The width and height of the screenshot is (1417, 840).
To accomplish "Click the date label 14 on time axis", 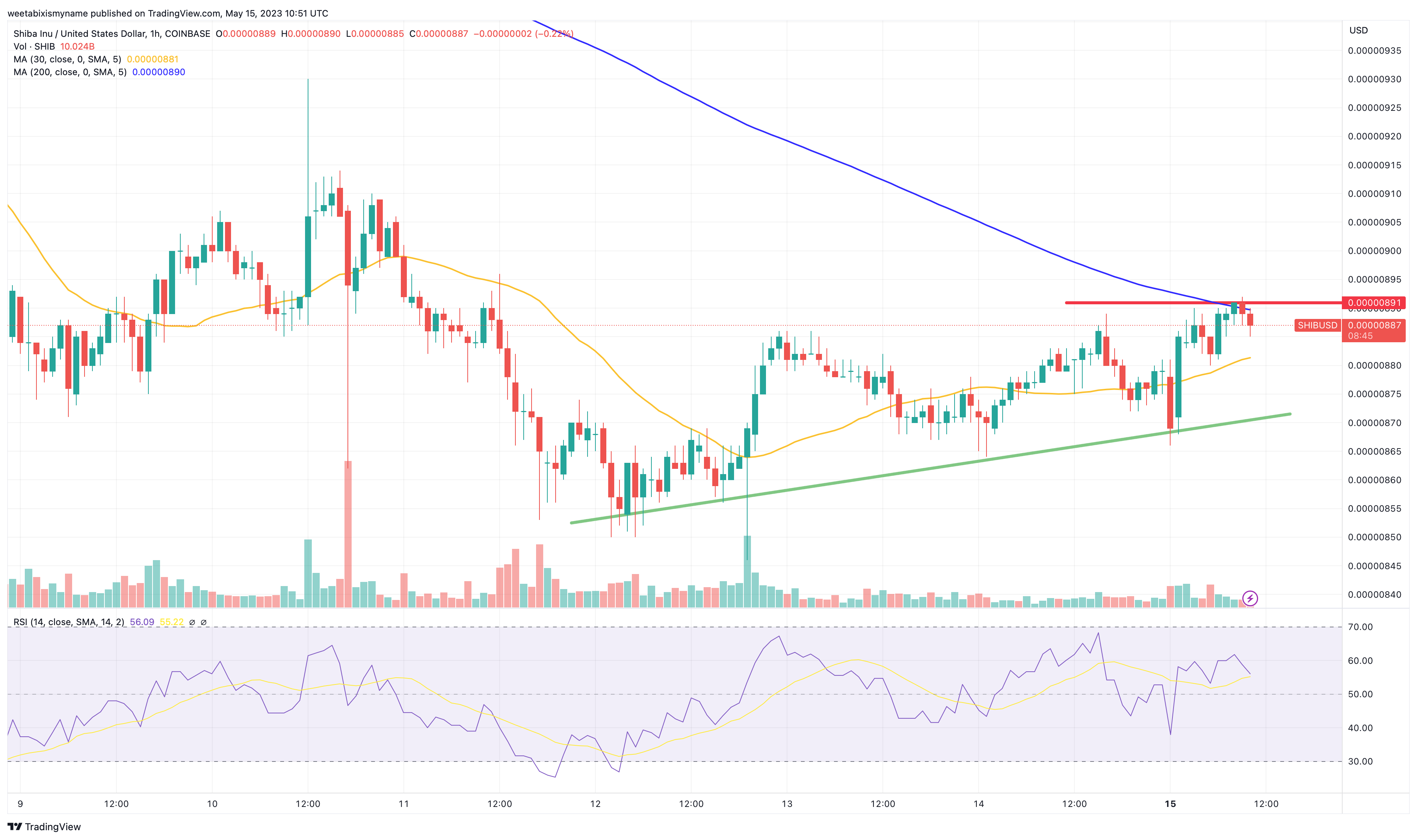I will tap(979, 803).
